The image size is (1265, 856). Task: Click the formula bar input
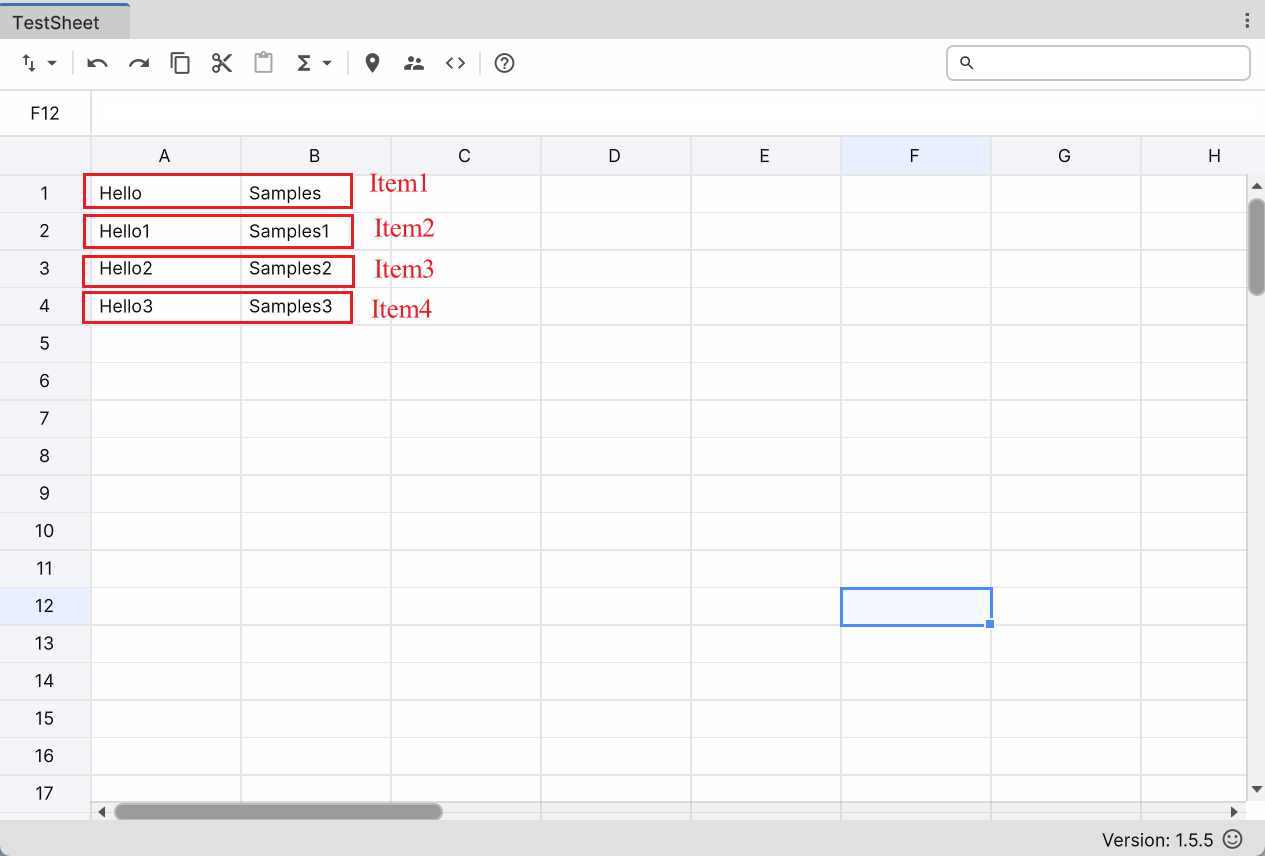pos(678,113)
